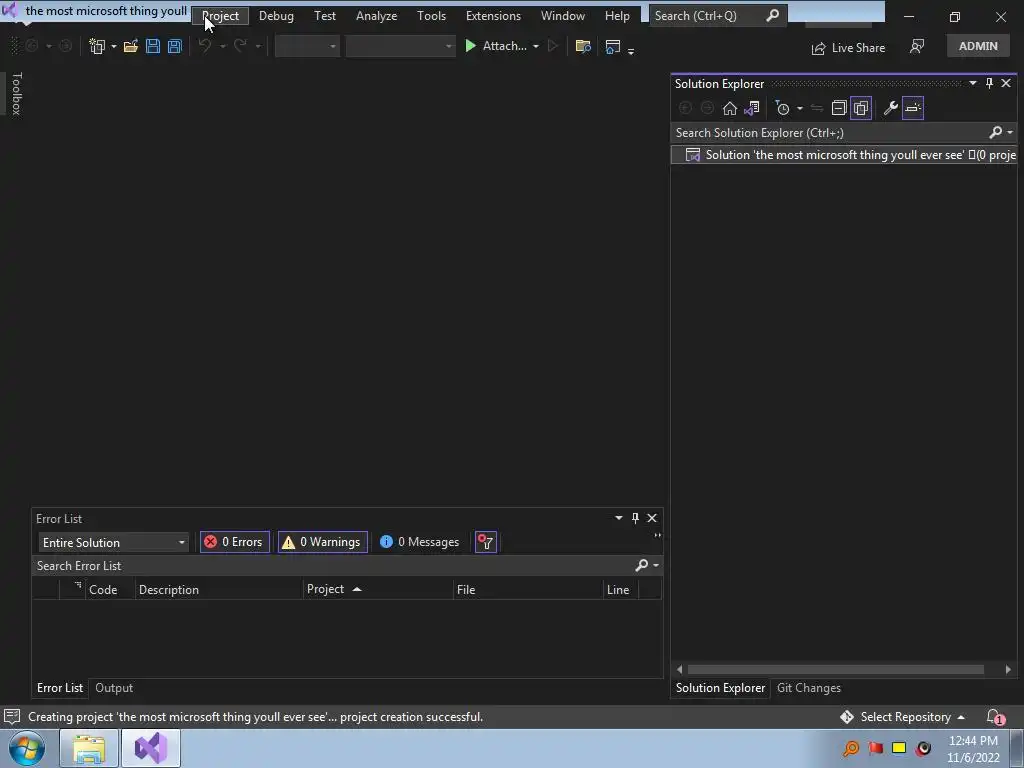Expand the Attach button dropdown arrow
1024x768 pixels.
pos(536,47)
